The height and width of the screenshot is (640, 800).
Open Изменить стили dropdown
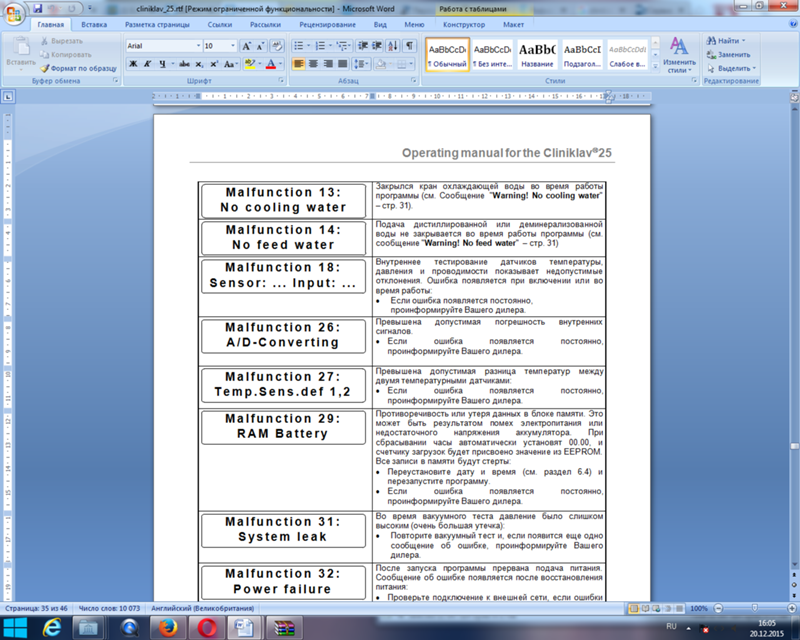(679, 55)
